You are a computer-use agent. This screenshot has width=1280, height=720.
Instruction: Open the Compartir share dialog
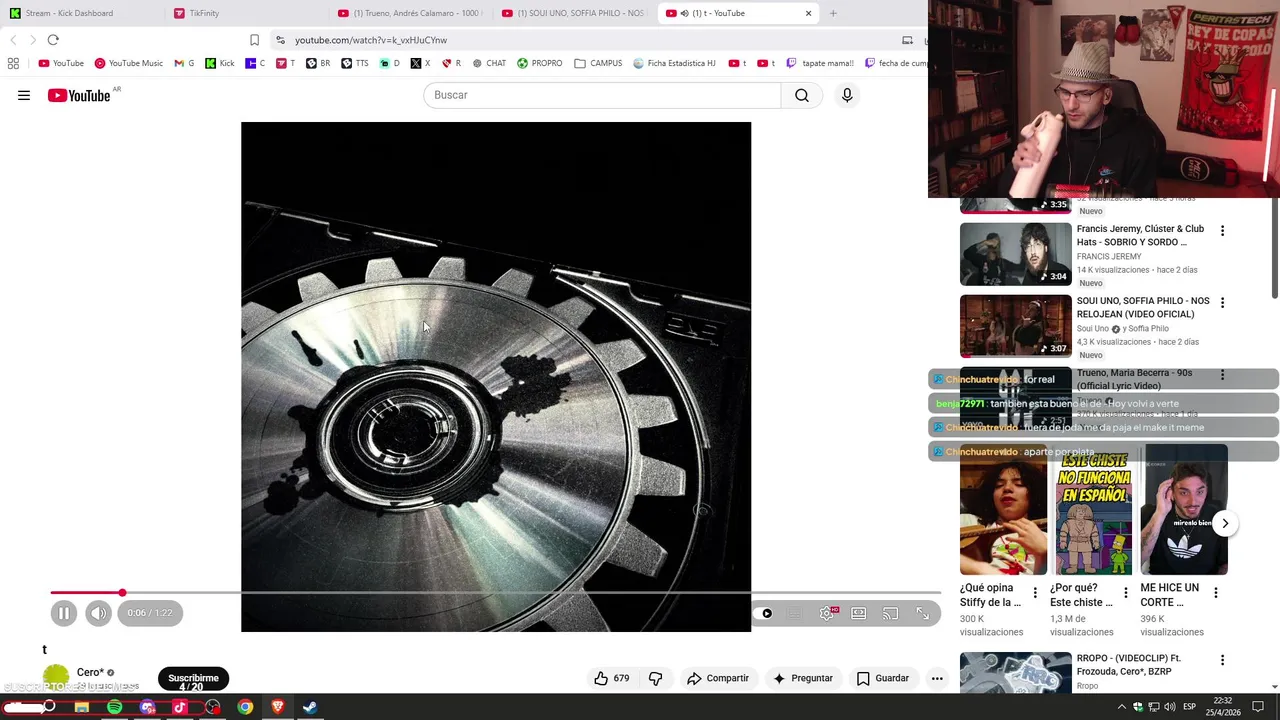click(717, 678)
